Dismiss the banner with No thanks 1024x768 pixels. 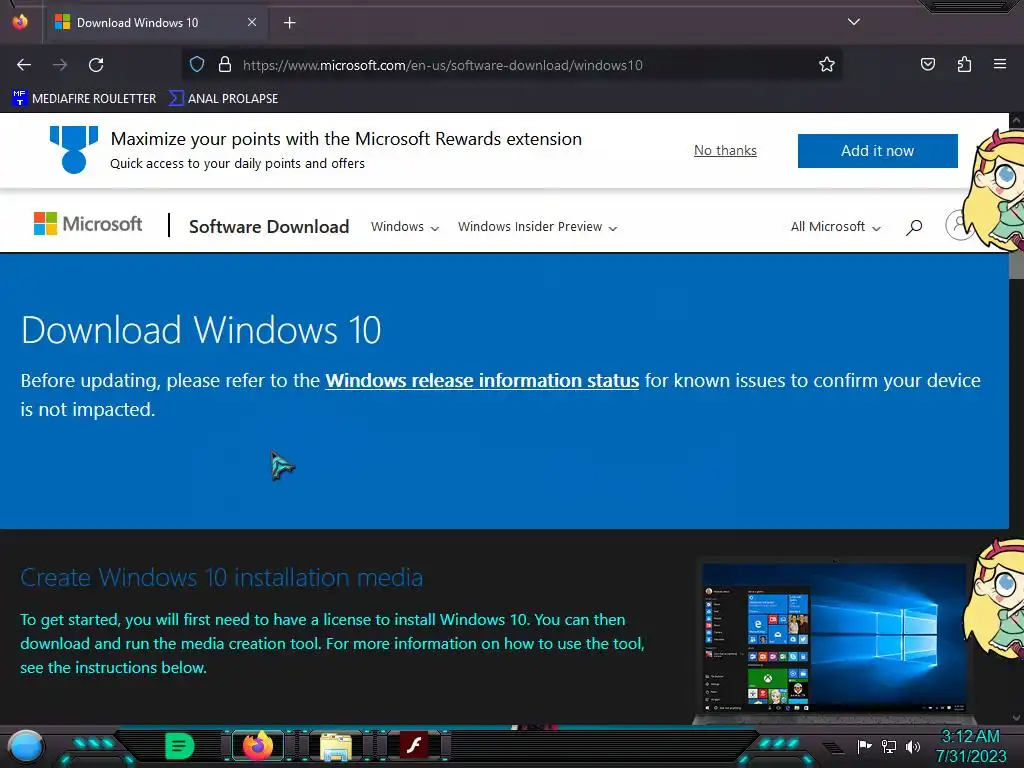pos(725,151)
